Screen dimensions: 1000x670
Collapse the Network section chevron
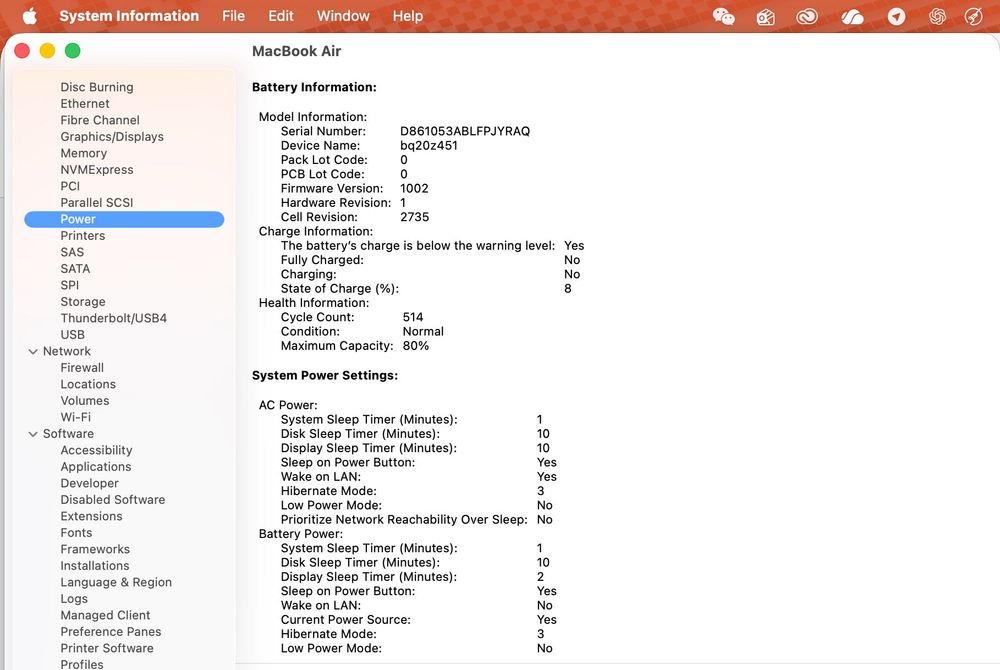tap(33, 351)
